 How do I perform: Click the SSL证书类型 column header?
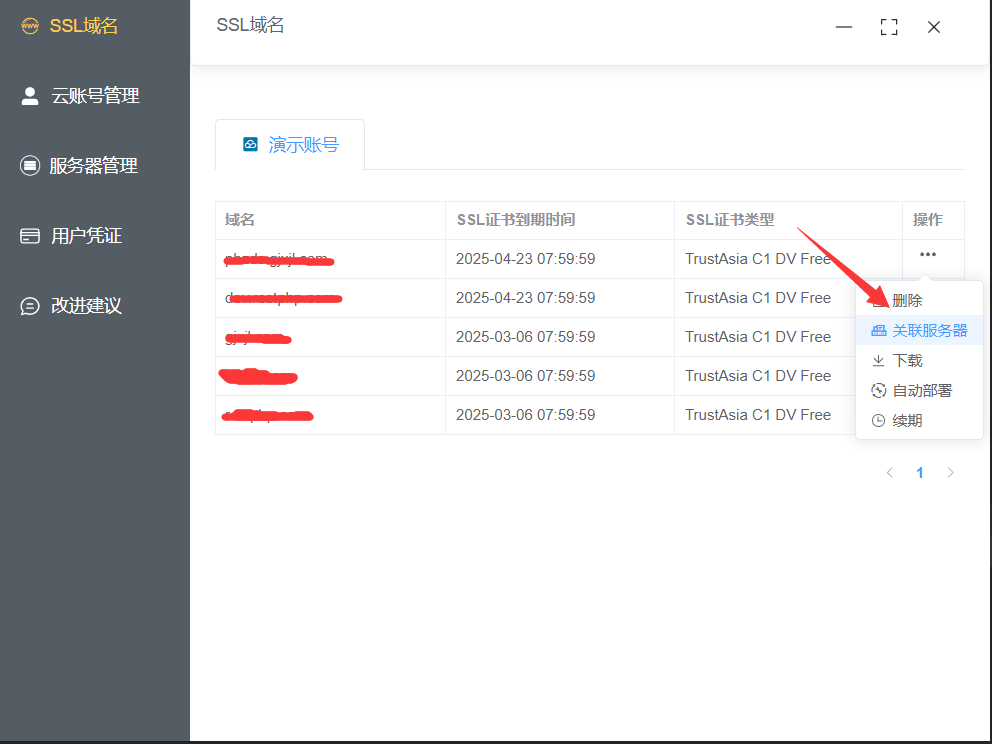pos(730,220)
